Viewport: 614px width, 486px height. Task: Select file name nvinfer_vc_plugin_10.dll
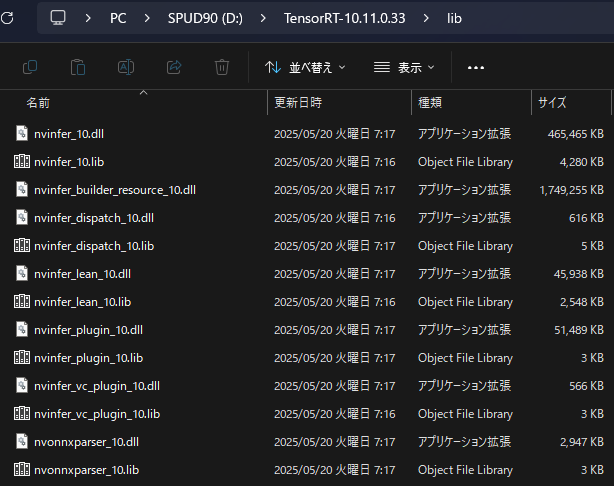[x=97, y=386]
